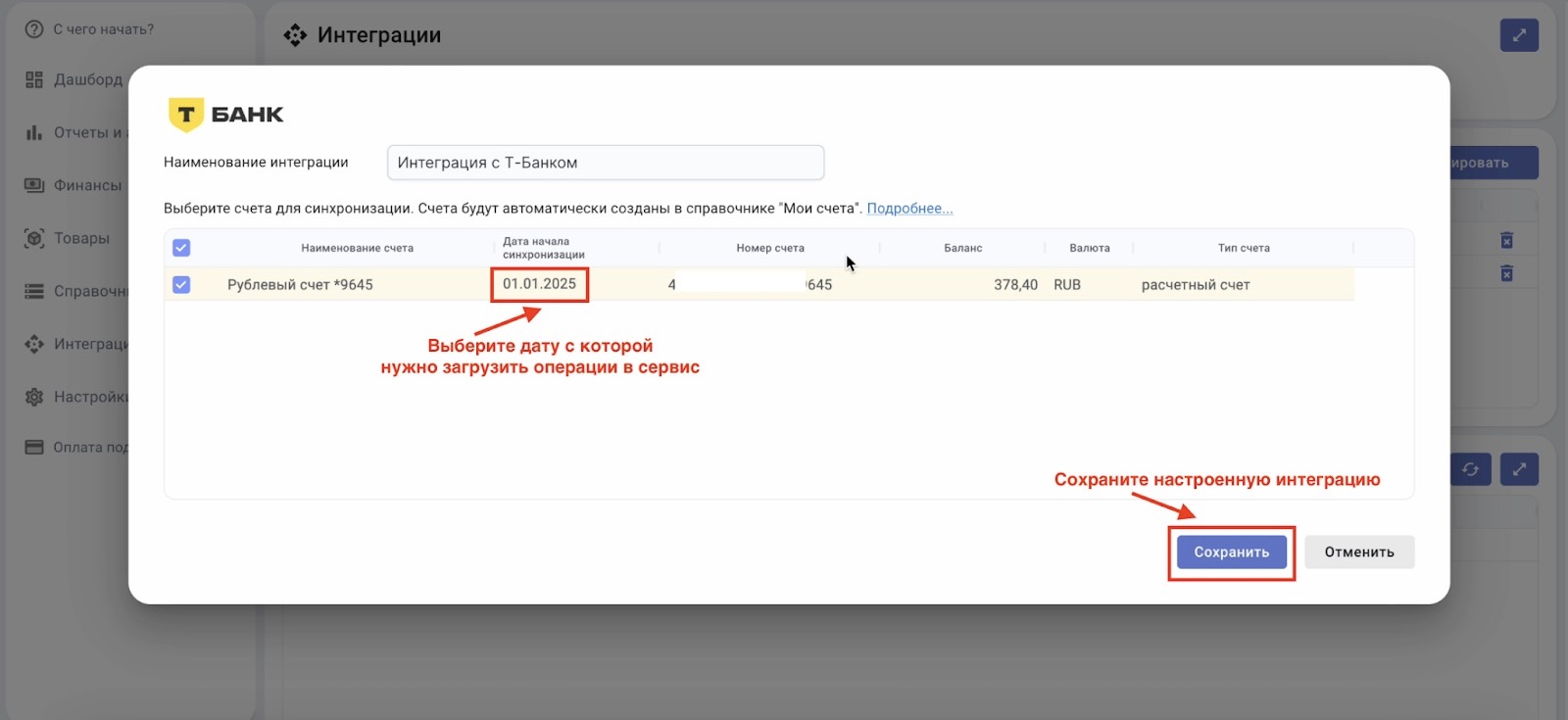Click the Интеграции page title
This screenshot has height=720, width=1568.
click(379, 35)
